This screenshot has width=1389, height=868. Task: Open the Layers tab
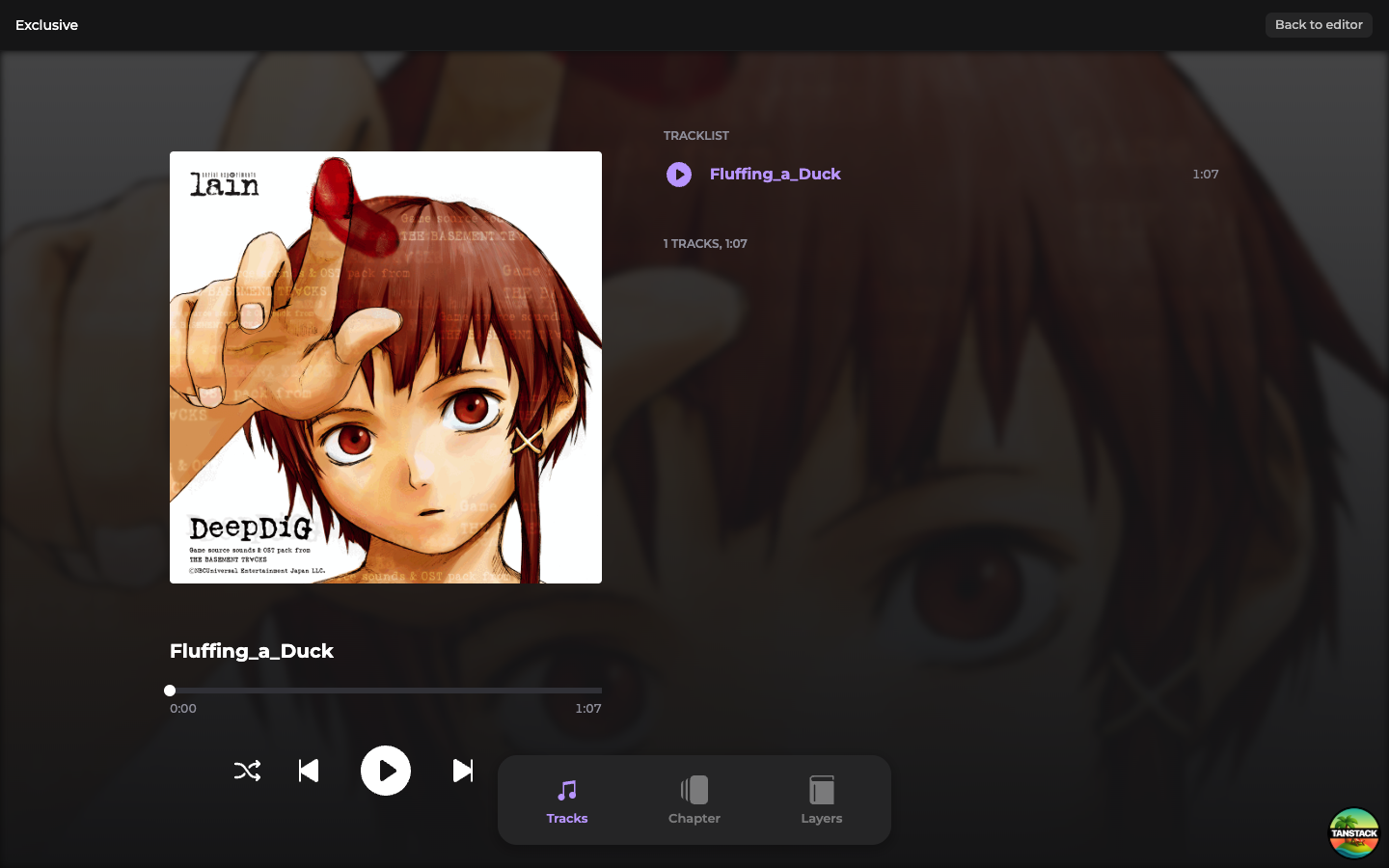(x=822, y=800)
